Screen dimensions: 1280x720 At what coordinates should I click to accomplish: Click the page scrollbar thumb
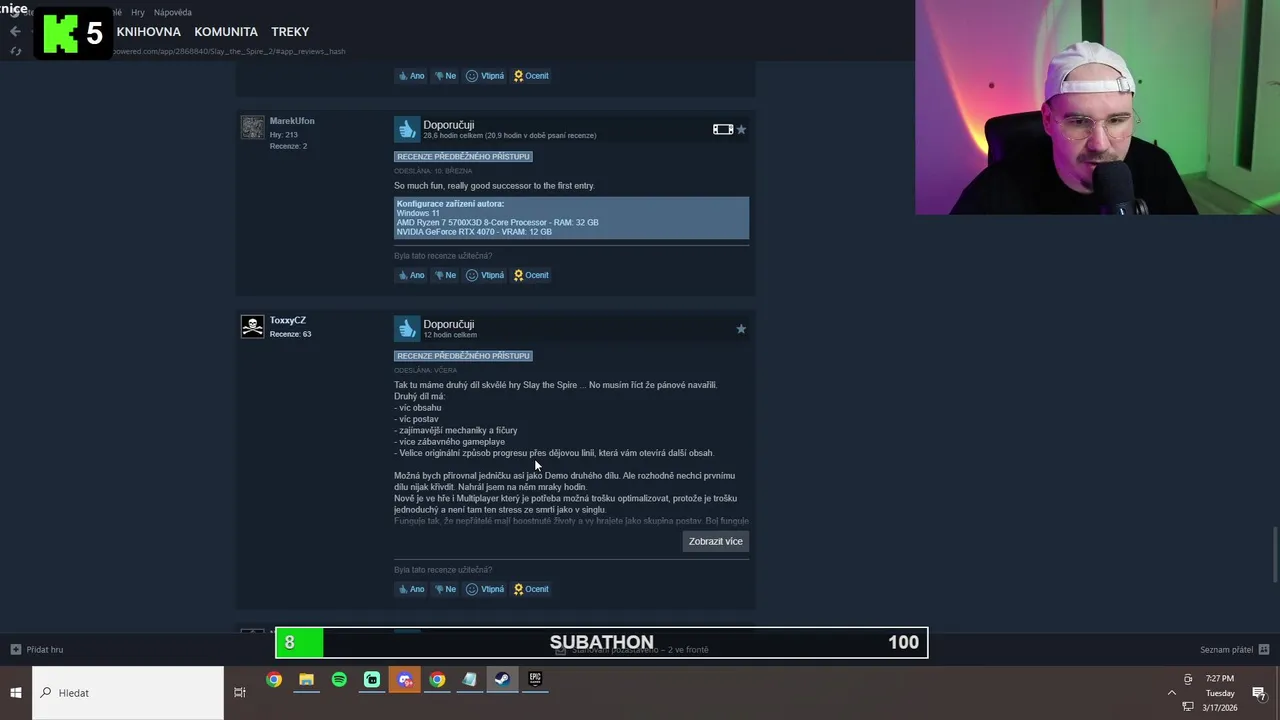tap(1275, 553)
